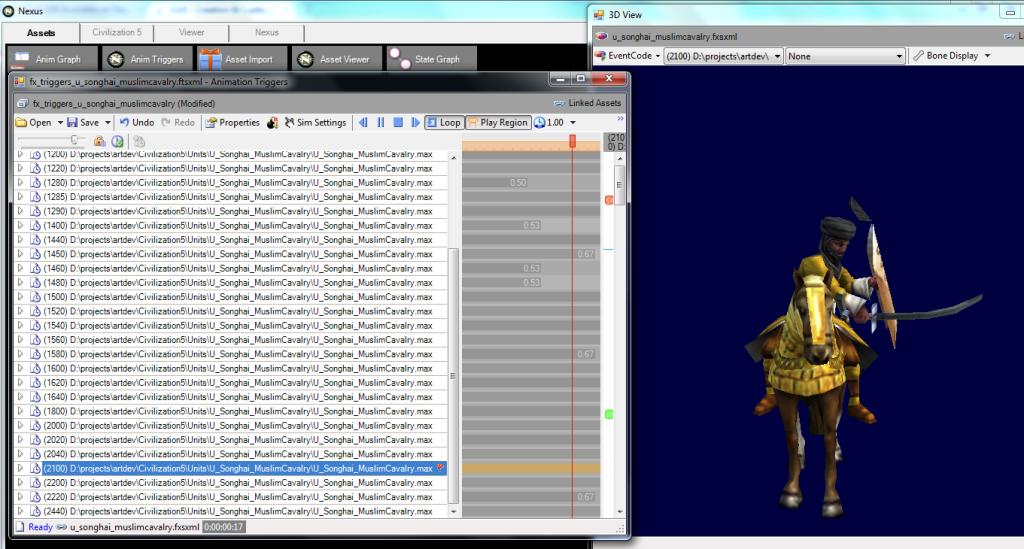Click the u_songhai_muslimcavalry.fxsxml link in status bar

(x=134, y=527)
